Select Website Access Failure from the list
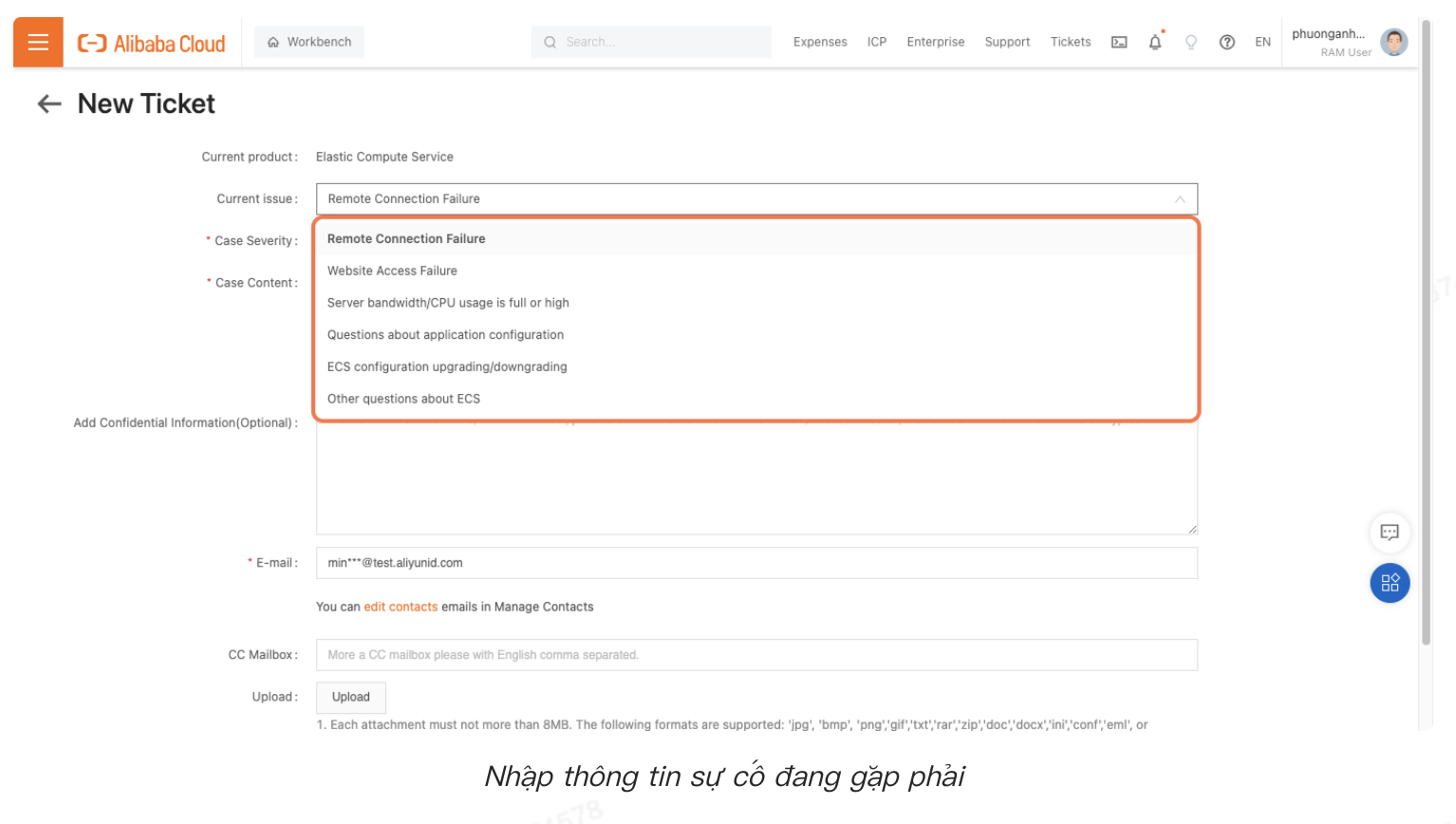 [392, 271]
